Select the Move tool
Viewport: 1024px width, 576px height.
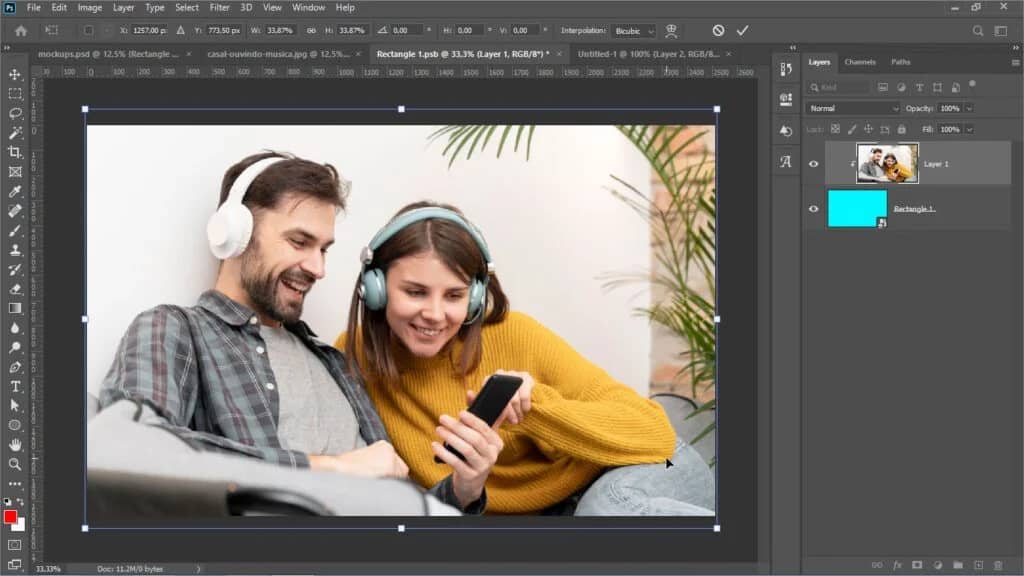[x=15, y=74]
